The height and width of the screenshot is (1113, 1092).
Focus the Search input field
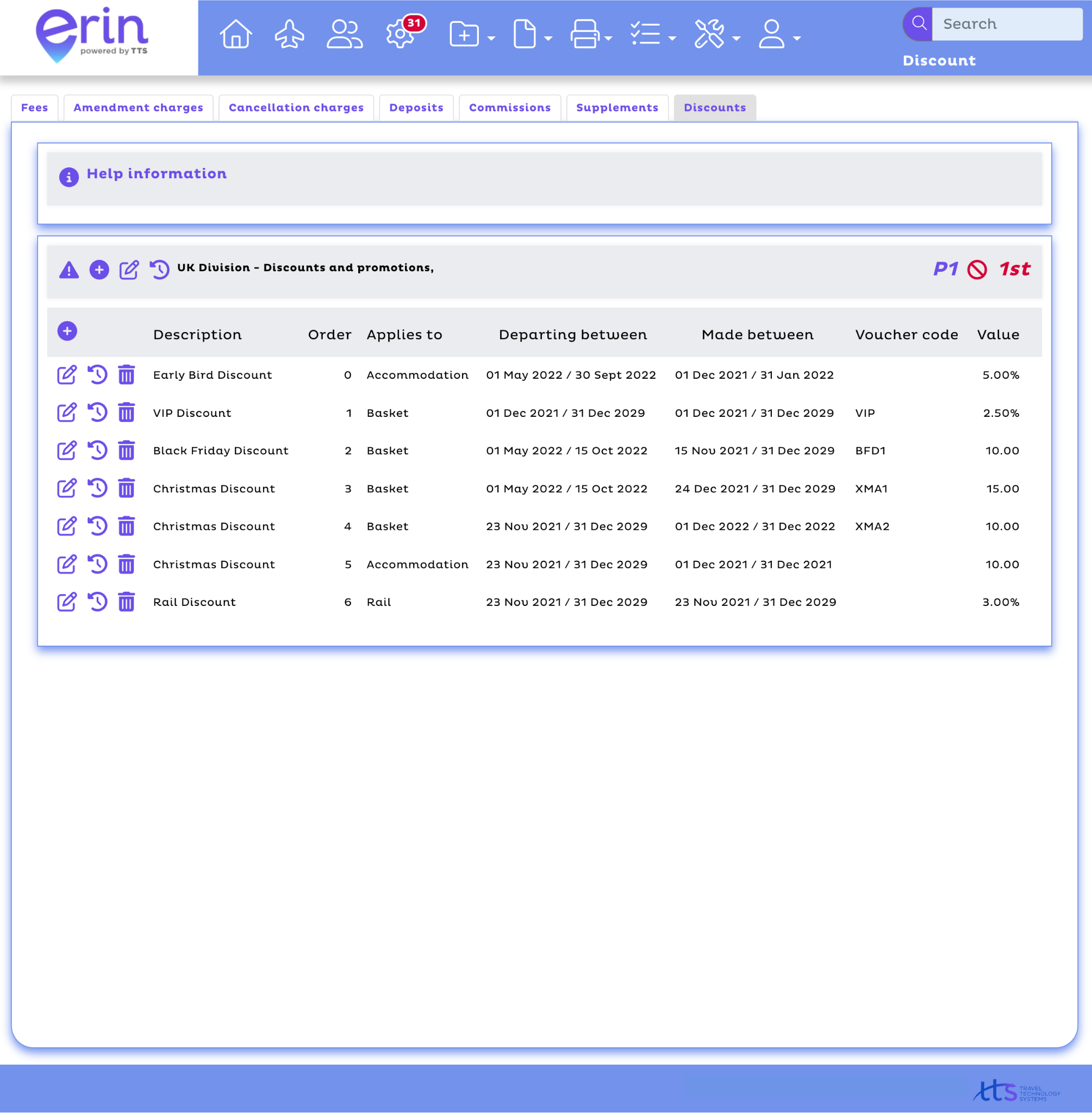coord(1007,24)
